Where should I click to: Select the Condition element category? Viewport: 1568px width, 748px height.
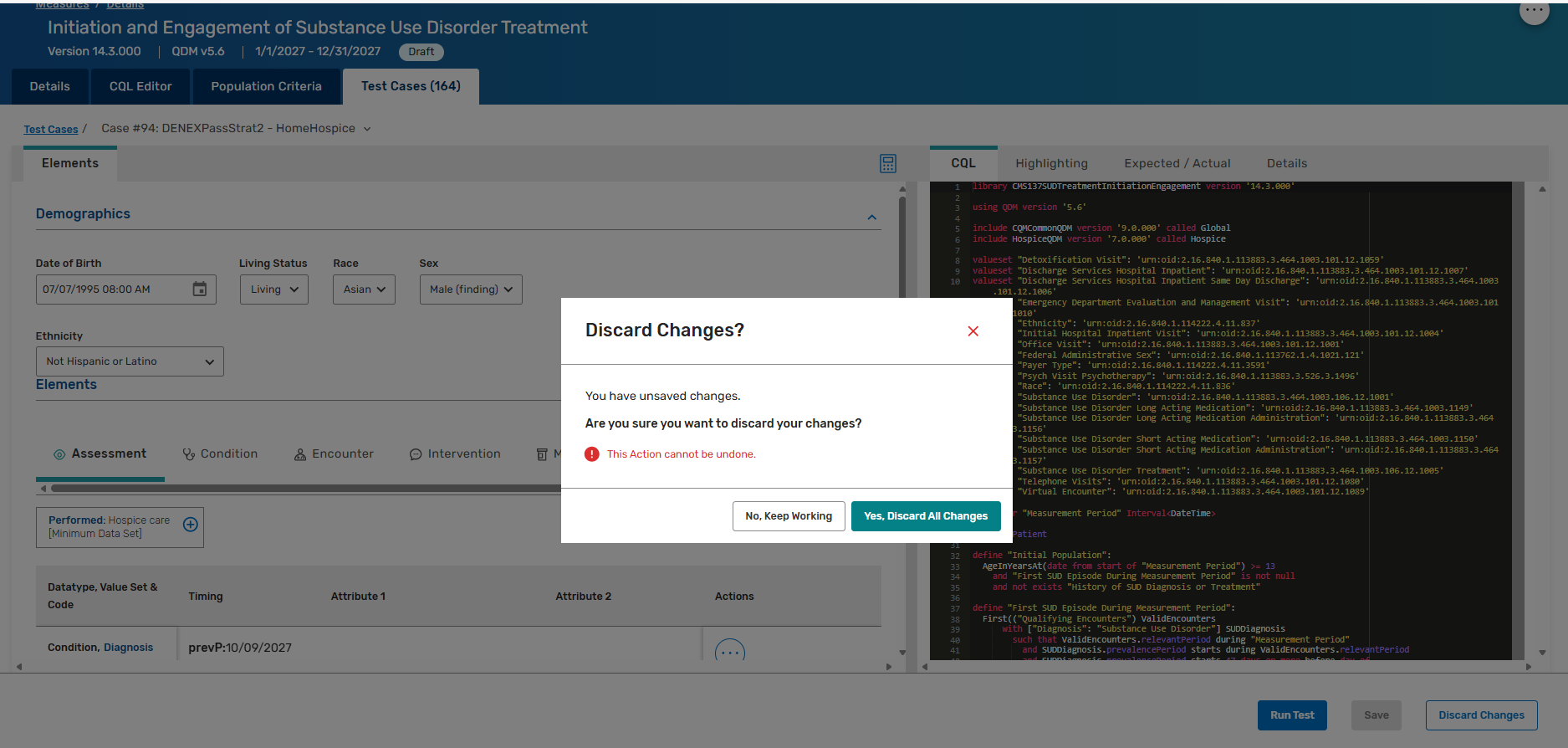point(221,454)
